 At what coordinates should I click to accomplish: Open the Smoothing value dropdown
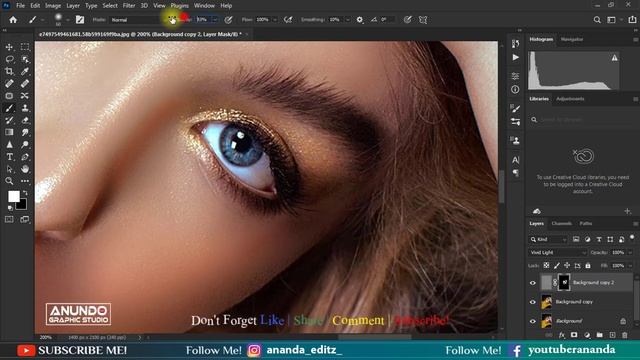coord(347,20)
